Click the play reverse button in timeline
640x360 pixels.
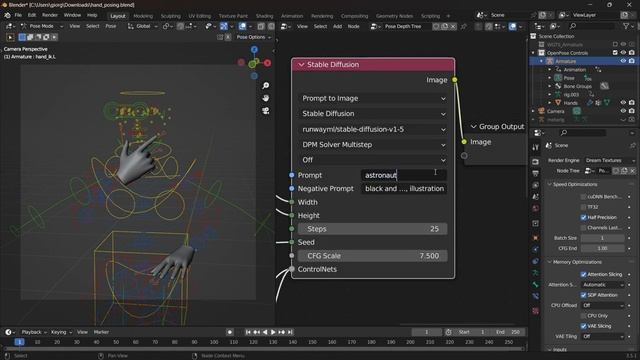point(265,332)
